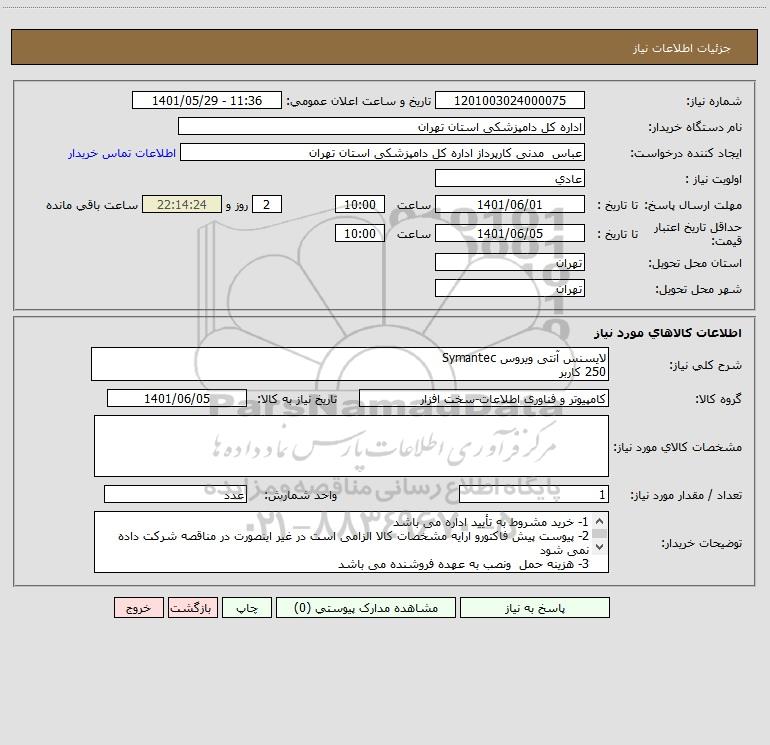The width and height of the screenshot is (770, 745).
Task: Click the remaining days field showing 2
Action: pyautogui.click(x=267, y=204)
